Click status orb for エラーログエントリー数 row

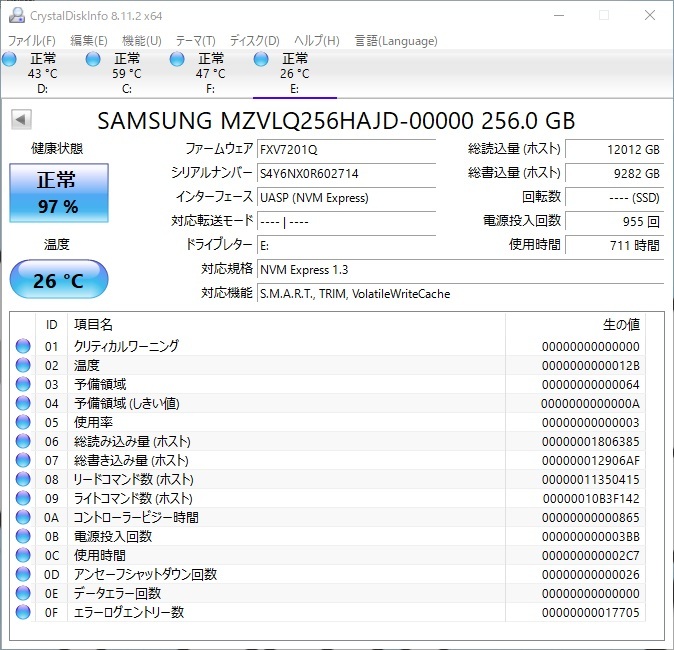click(23, 612)
